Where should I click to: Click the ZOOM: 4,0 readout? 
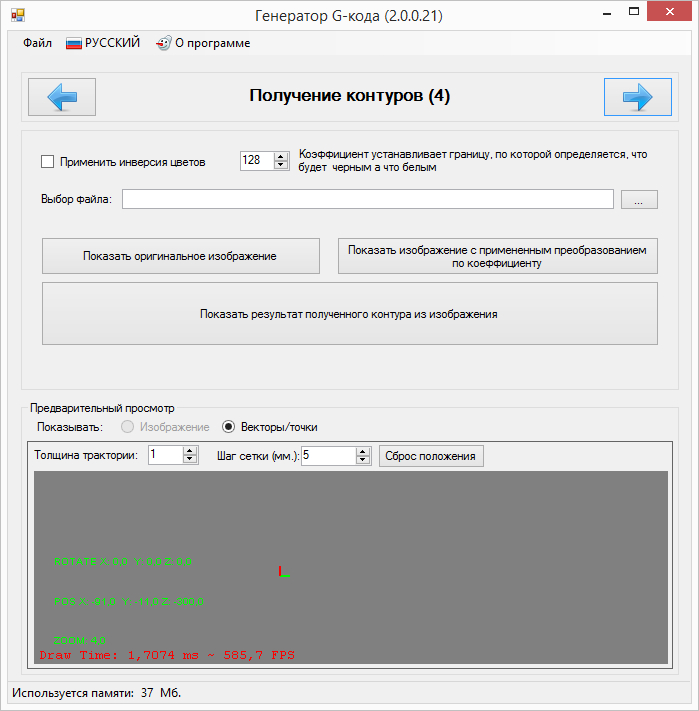pos(79,640)
